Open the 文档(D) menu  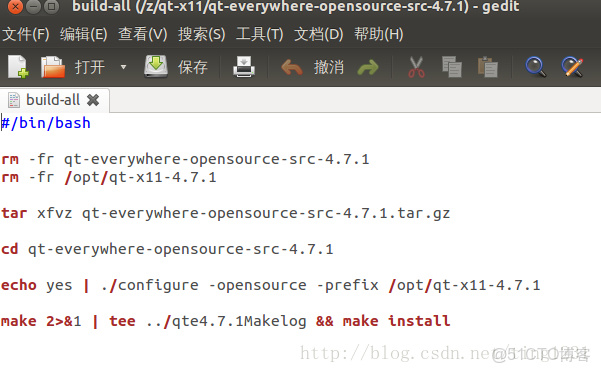tap(319, 34)
